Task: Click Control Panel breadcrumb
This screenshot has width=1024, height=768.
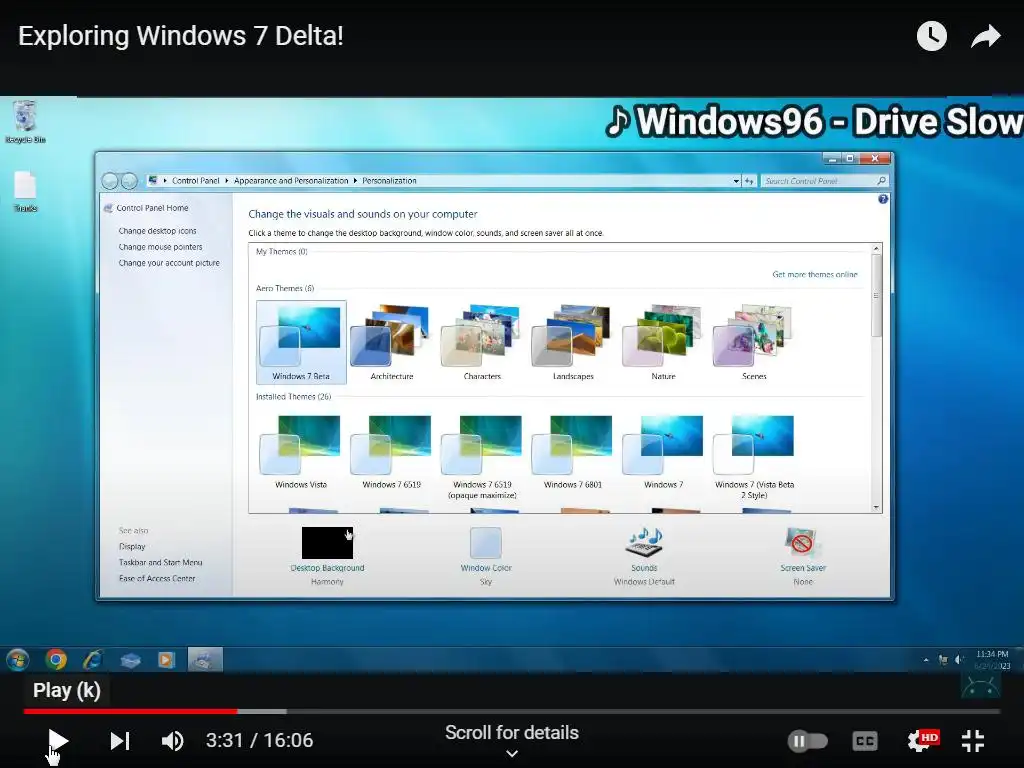Action: point(195,181)
